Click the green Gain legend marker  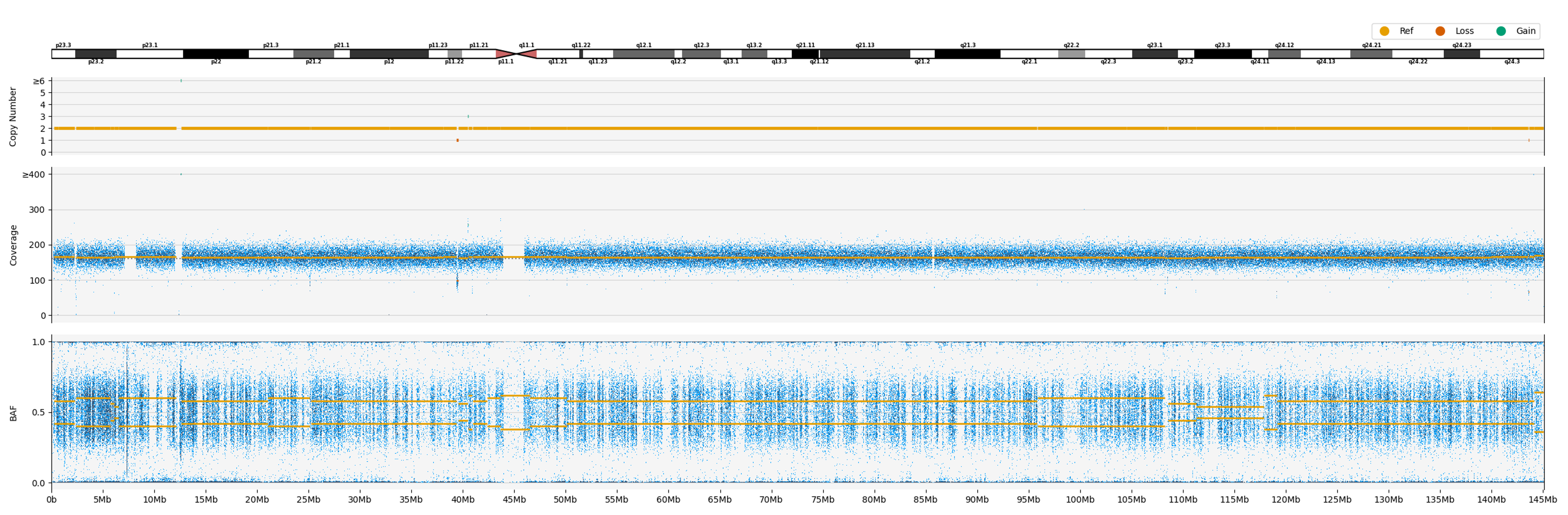pyautogui.click(x=1501, y=31)
